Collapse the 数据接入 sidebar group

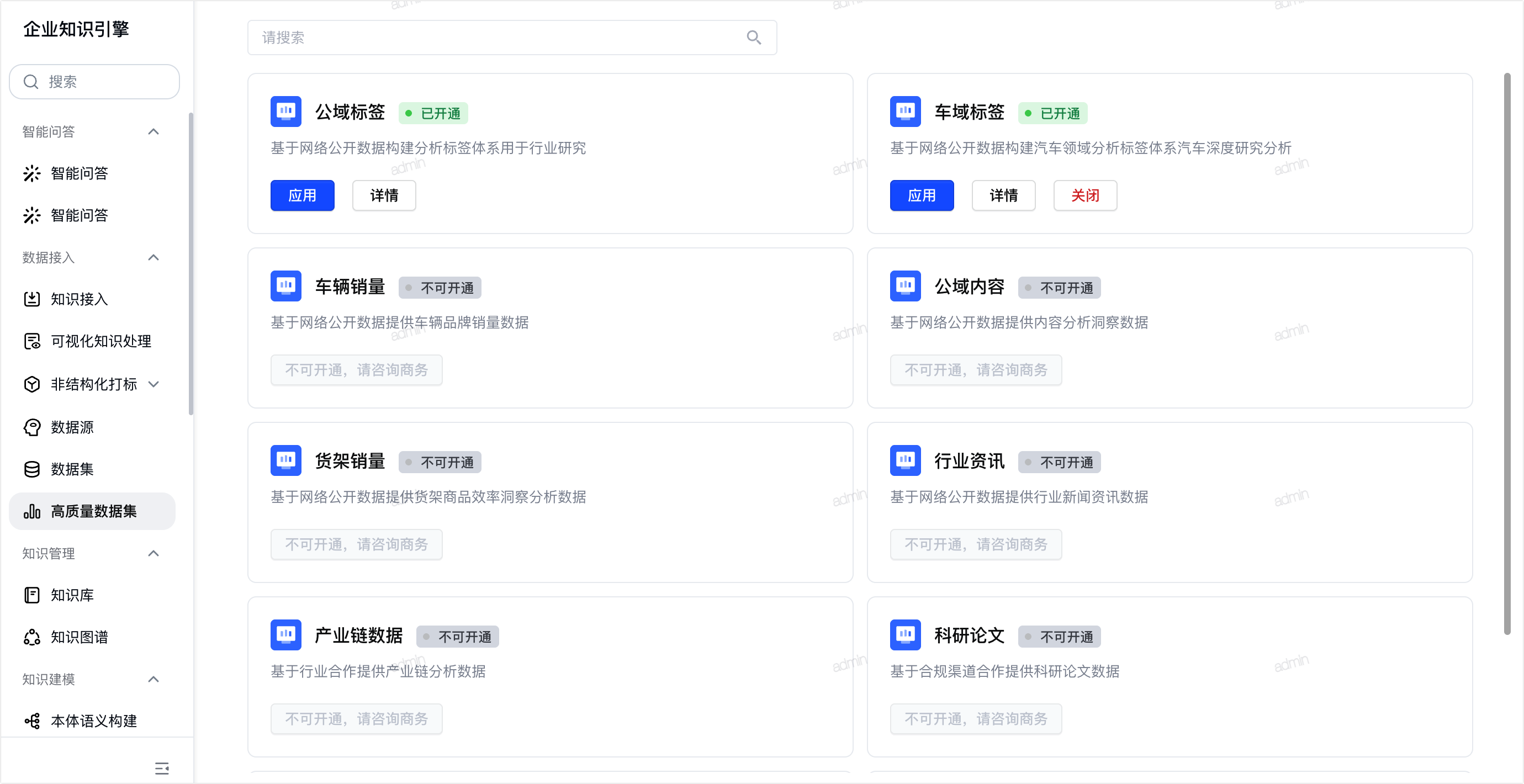click(x=154, y=257)
